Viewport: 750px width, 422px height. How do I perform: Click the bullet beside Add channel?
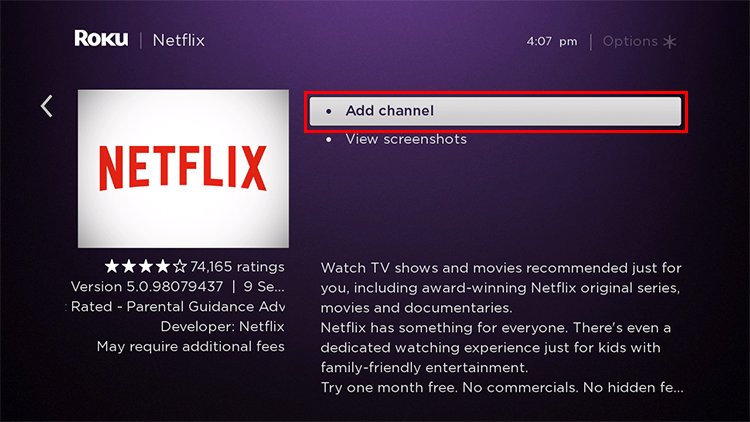329,111
